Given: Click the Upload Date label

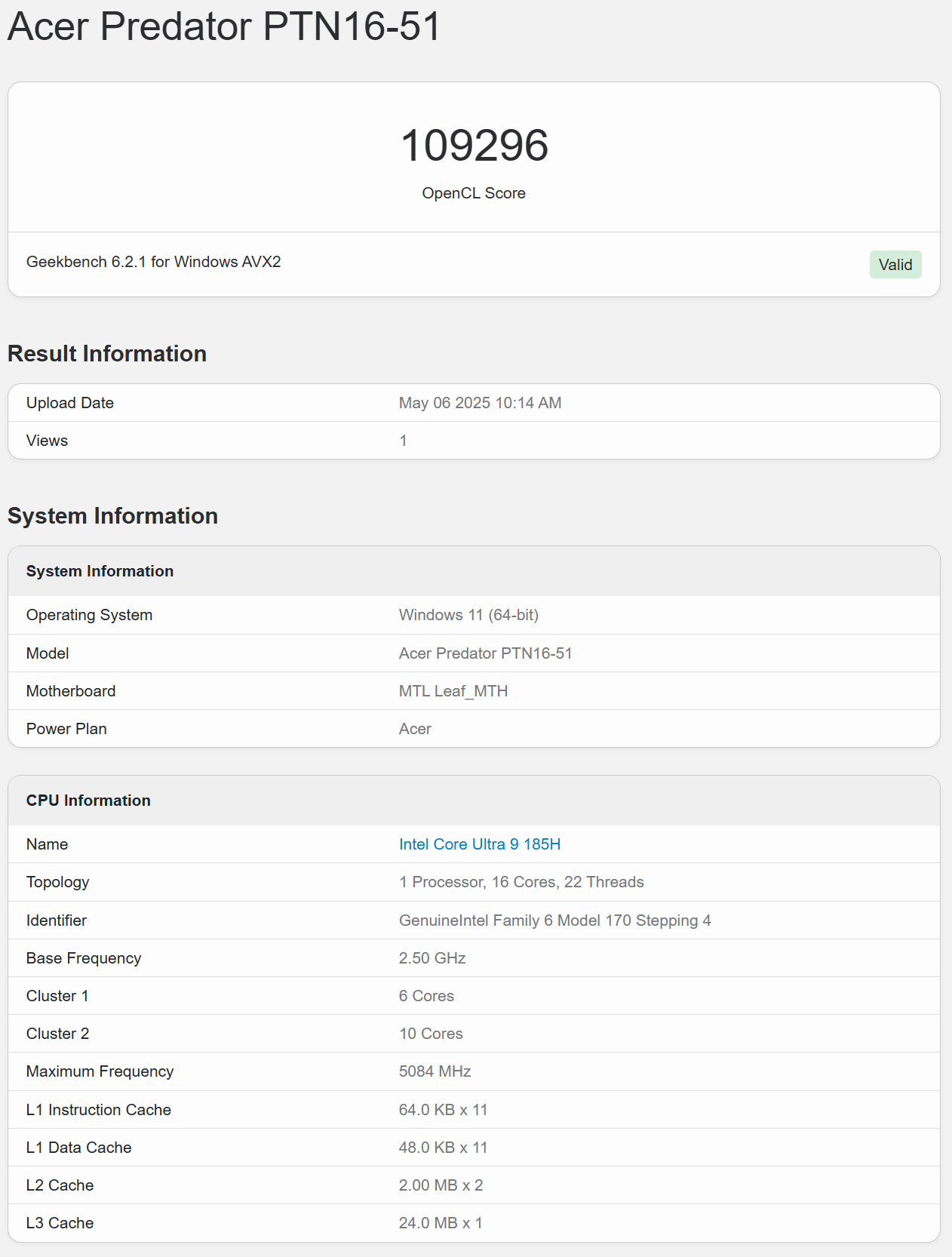Looking at the screenshot, I should point(70,403).
